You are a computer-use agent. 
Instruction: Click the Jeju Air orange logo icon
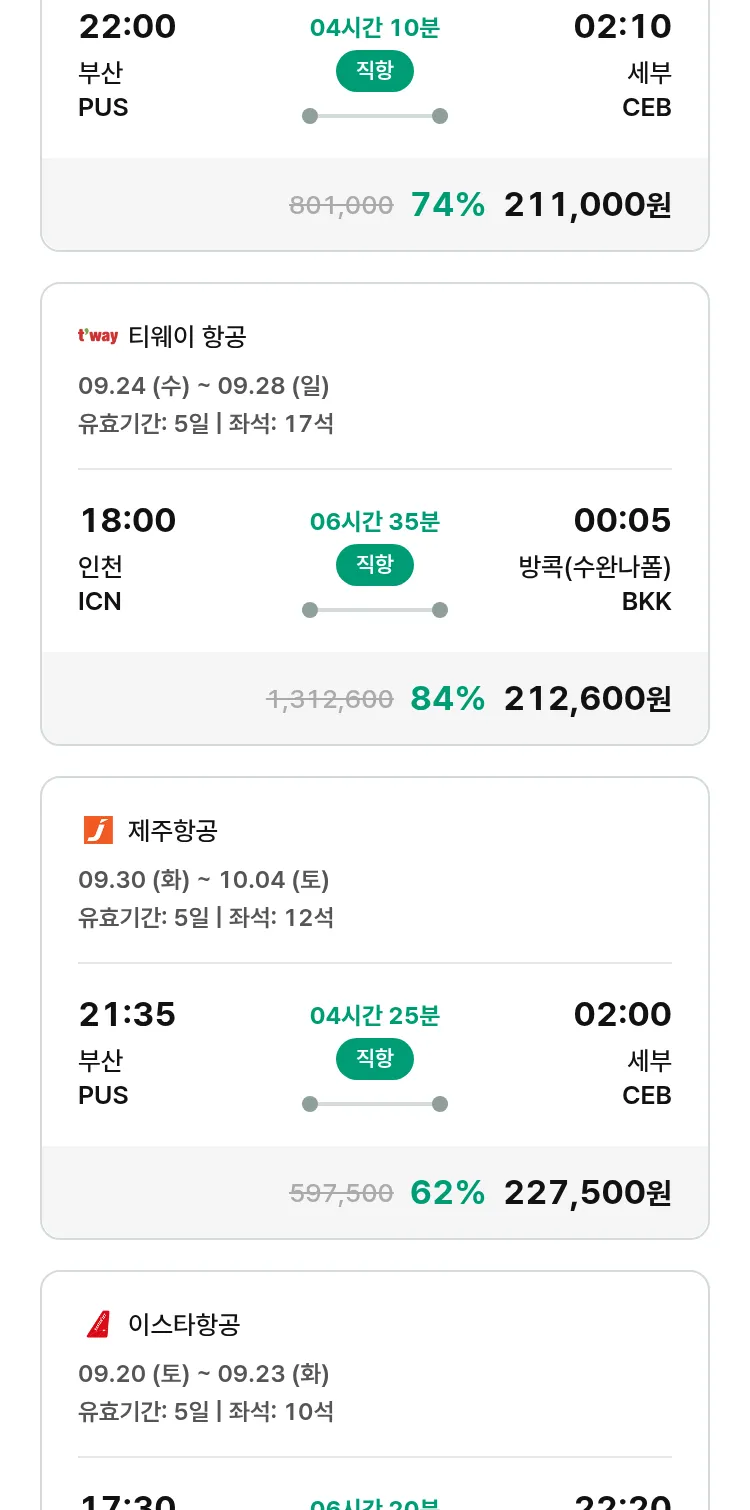[98, 830]
